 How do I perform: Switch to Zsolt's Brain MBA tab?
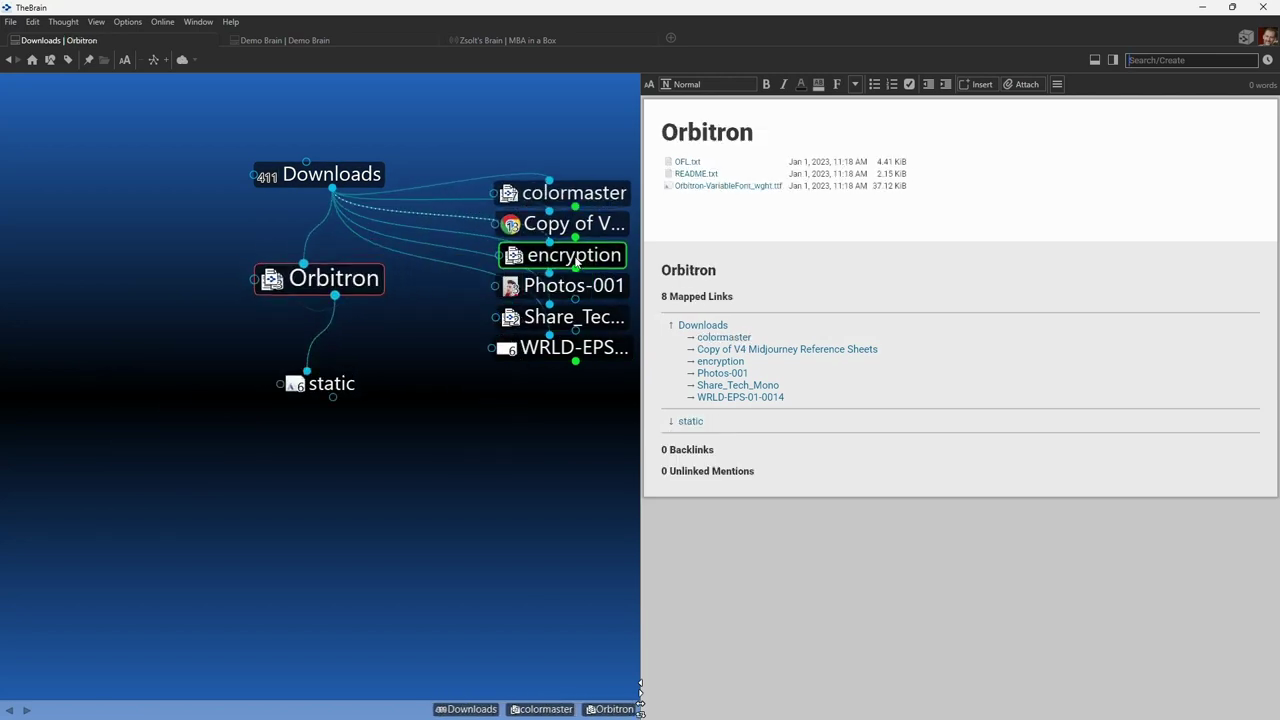[508, 40]
